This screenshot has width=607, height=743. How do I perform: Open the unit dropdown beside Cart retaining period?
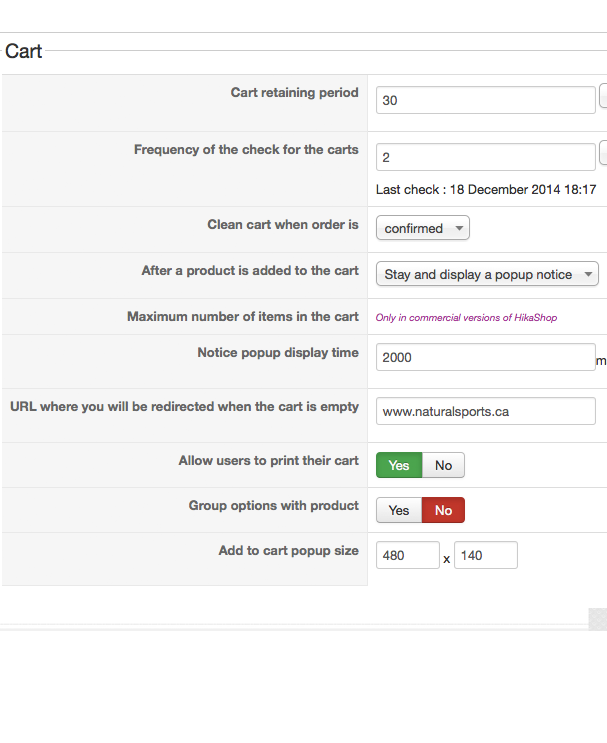(603, 97)
